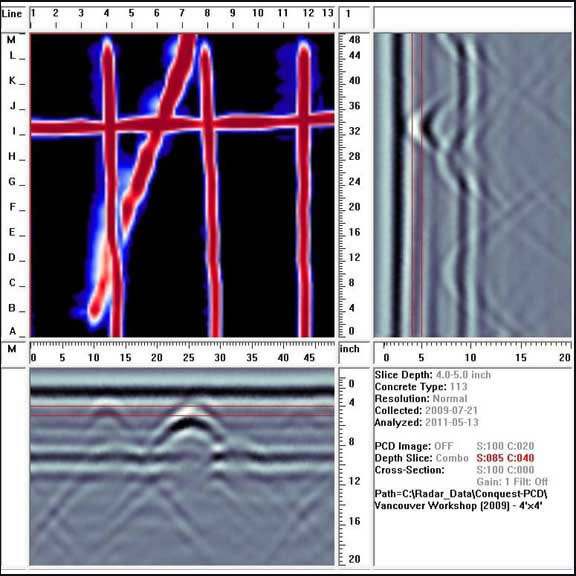
Task: Click the Depth Slice Combo setting
Action: click(x=452, y=458)
